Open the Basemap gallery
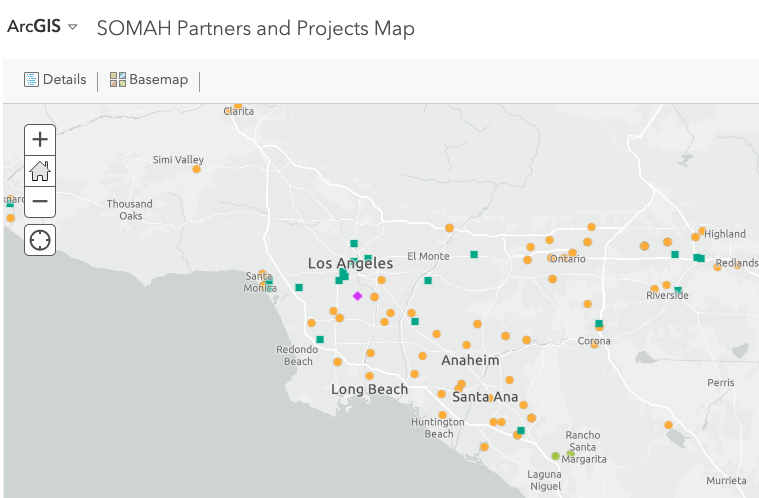This screenshot has width=759, height=498. 149,79
